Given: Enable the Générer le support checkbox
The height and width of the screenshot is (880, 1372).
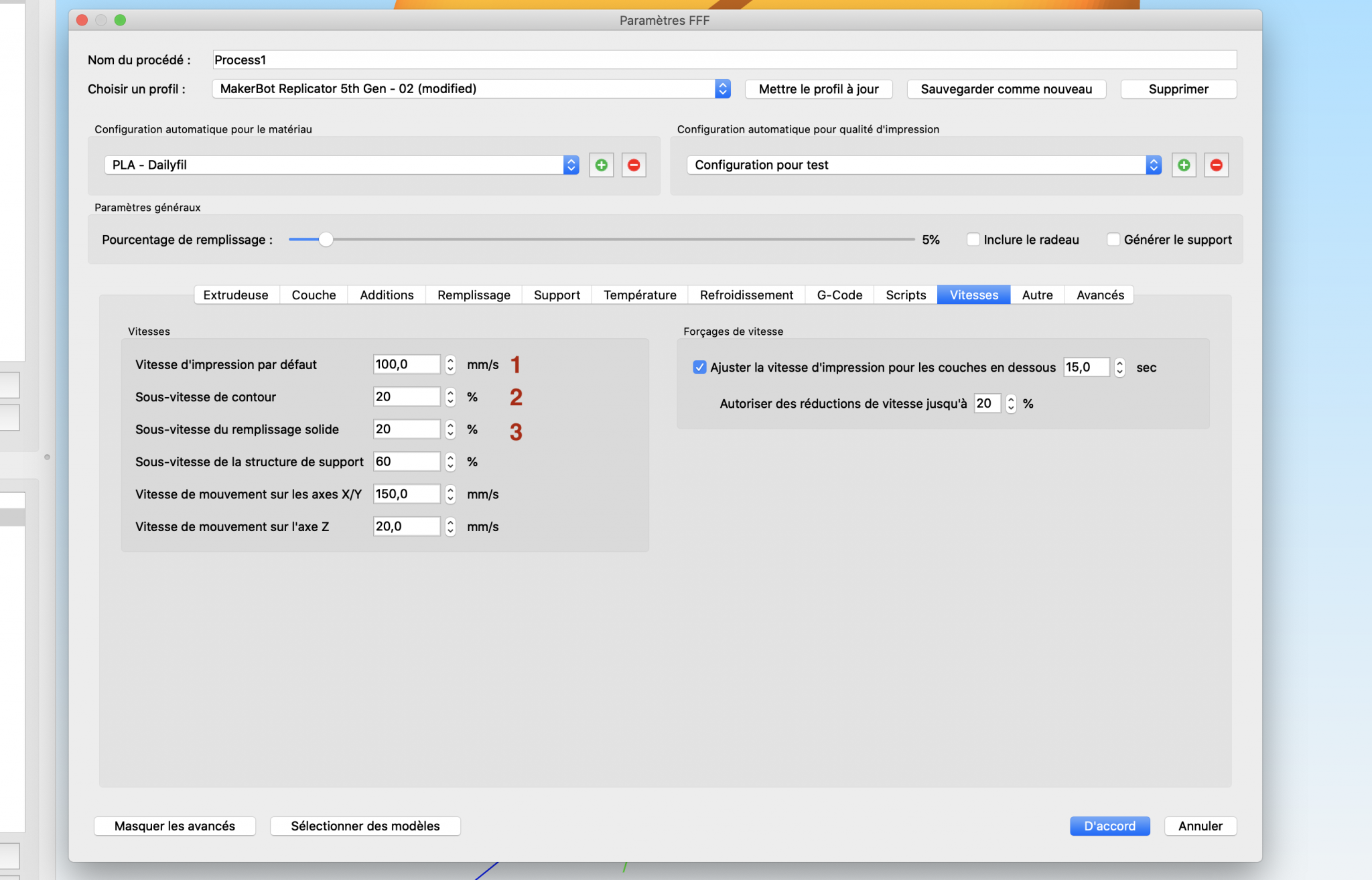Looking at the screenshot, I should click(x=1113, y=239).
